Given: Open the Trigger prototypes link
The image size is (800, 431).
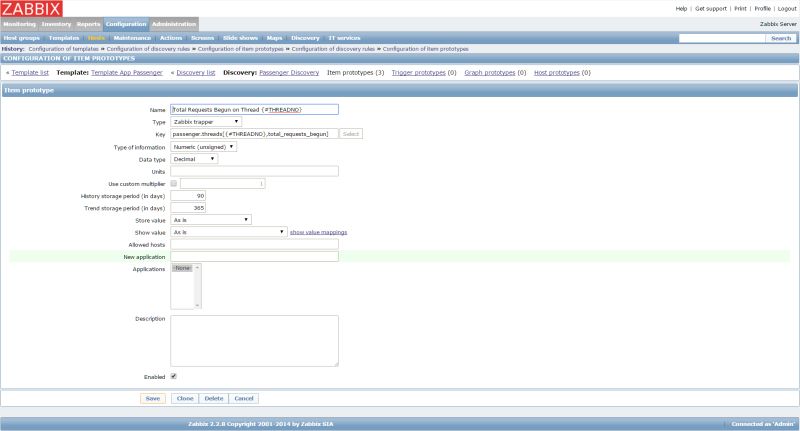Looking at the screenshot, I should (418, 73).
